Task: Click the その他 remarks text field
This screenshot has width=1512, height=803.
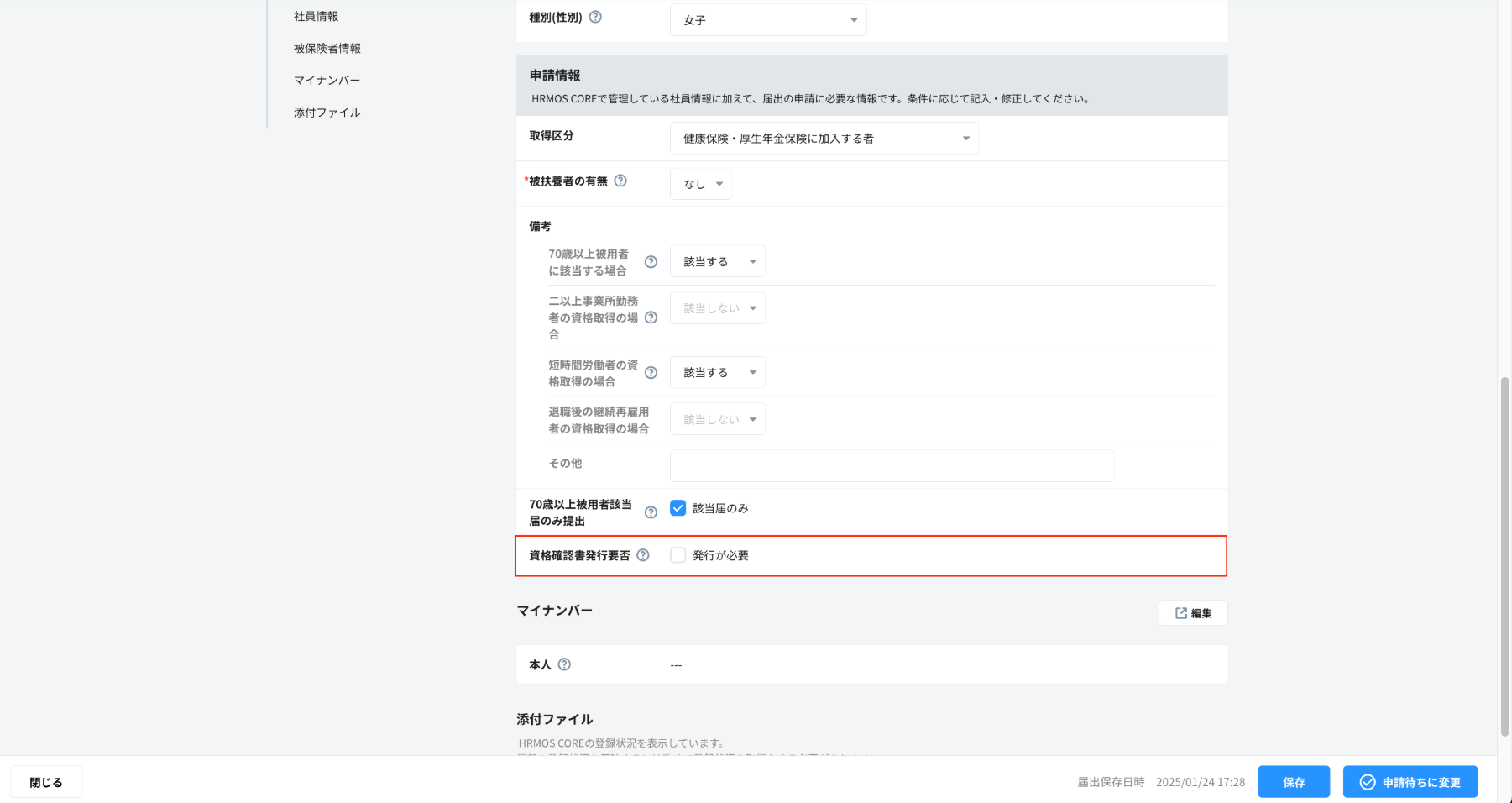Action: point(892,465)
